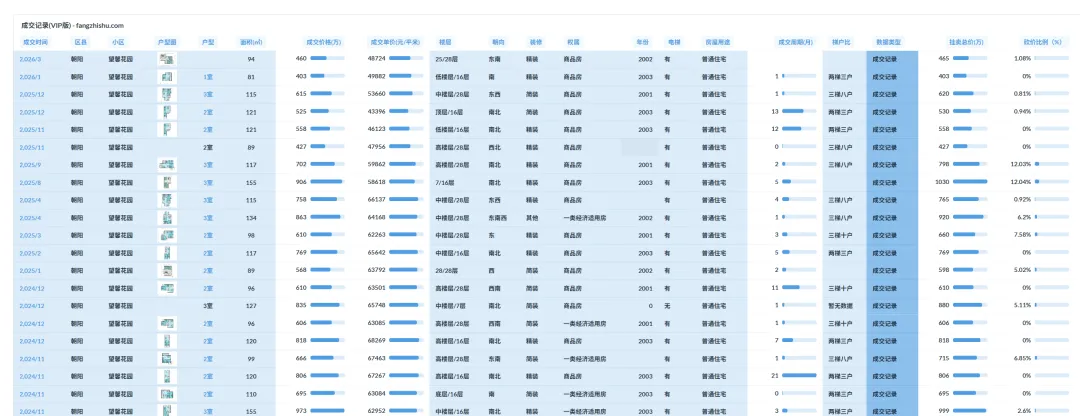
Task: Sort by 挂卖总价(万) column header
Action: coord(967,42)
